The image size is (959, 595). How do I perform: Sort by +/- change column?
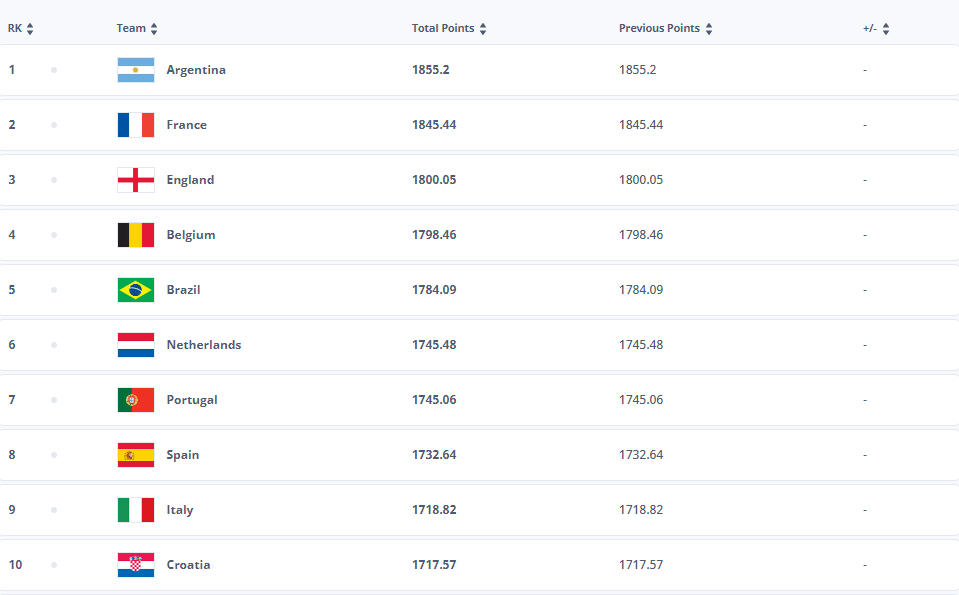click(876, 29)
